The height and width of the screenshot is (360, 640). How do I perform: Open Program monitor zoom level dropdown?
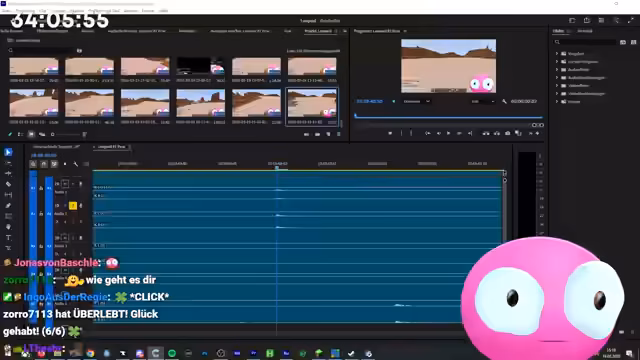point(416,101)
